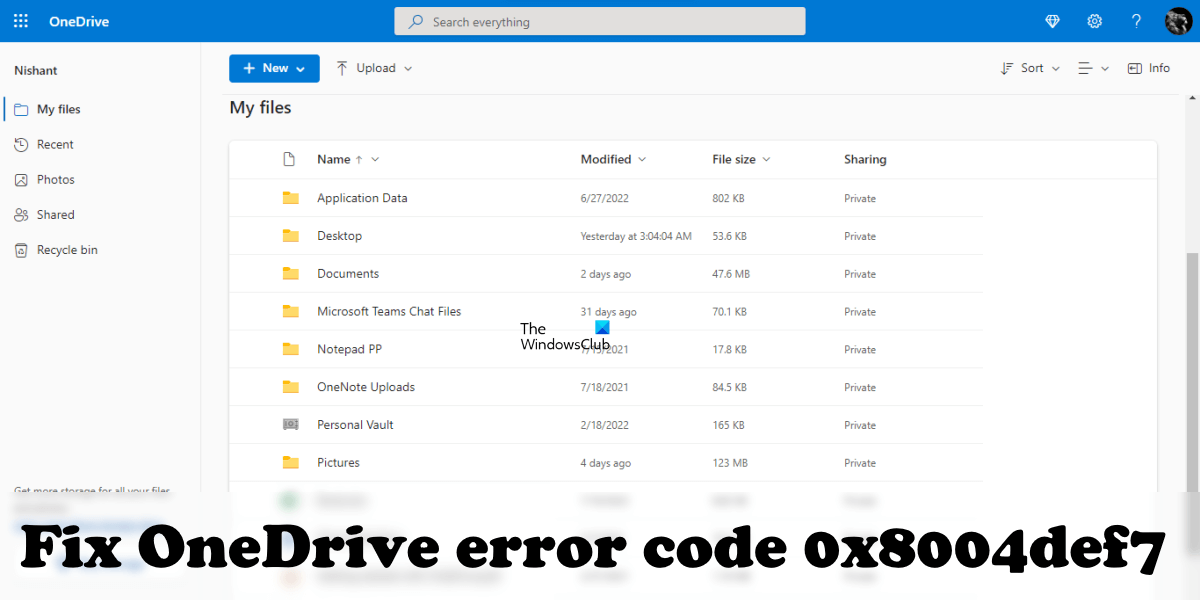The height and width of the screenshot is (600, 1200).
Task: Open the OneNote Uploads folder
Action: pyautogui.click(x=366, y=387)
